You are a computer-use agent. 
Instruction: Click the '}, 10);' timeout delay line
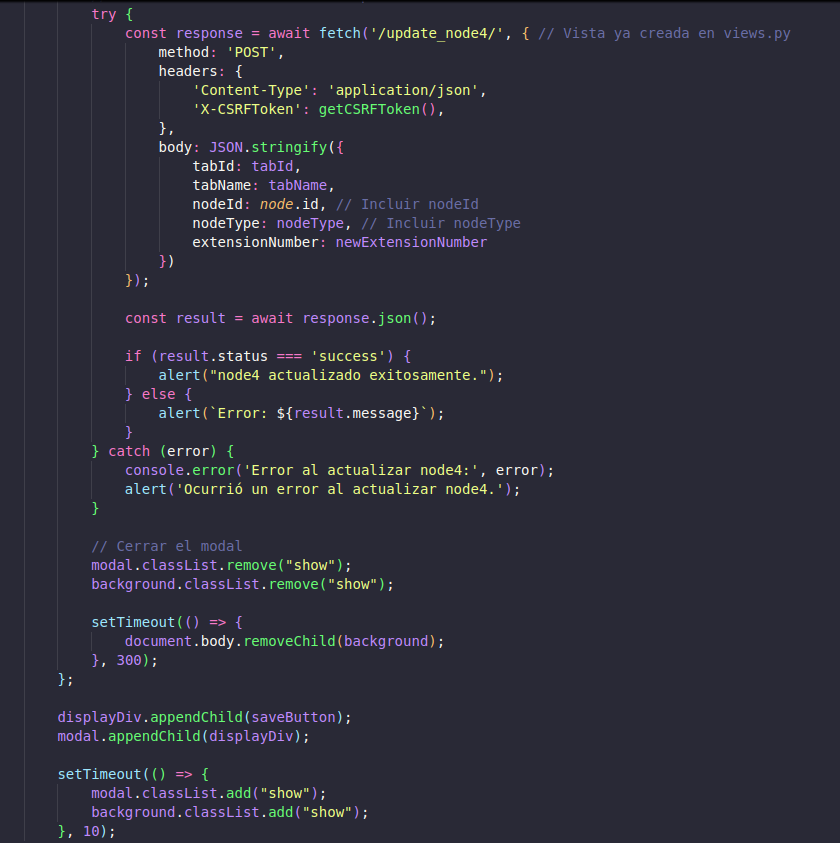coord(87,832)
